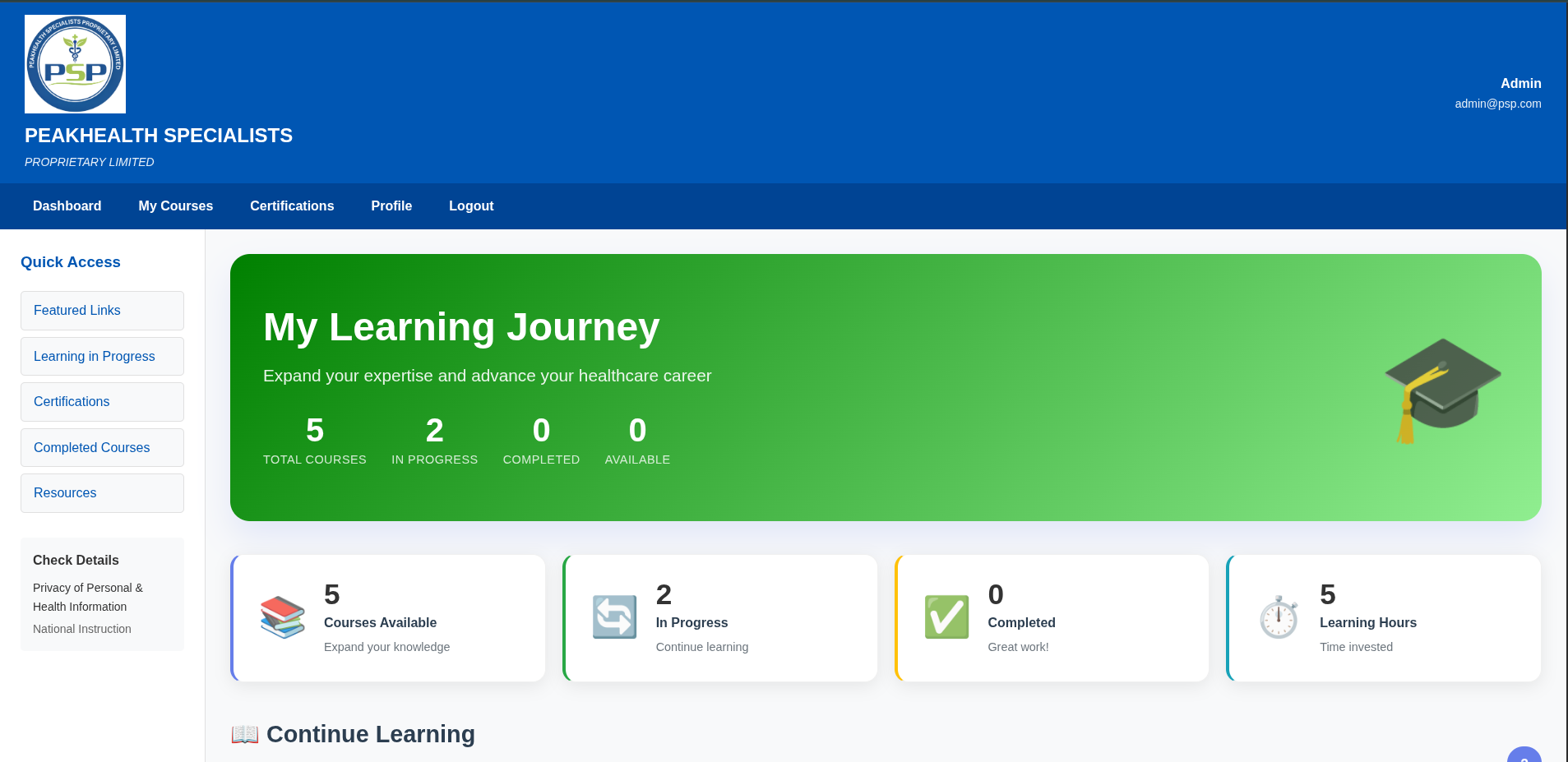Open the Profile page
Viewport: 1568px width, 762px height.
(x=391, y=206)
